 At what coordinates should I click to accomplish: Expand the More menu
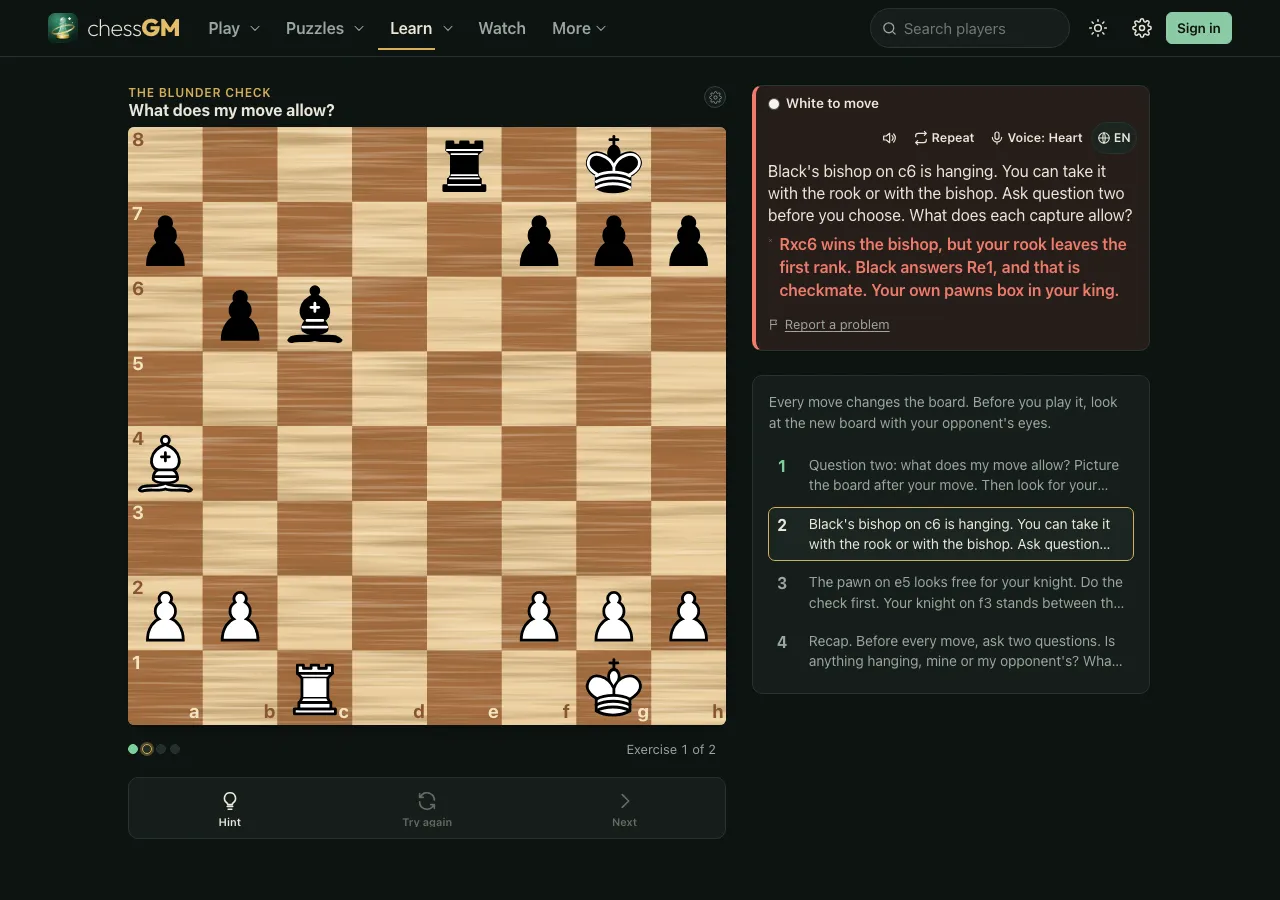click(579, 28)
